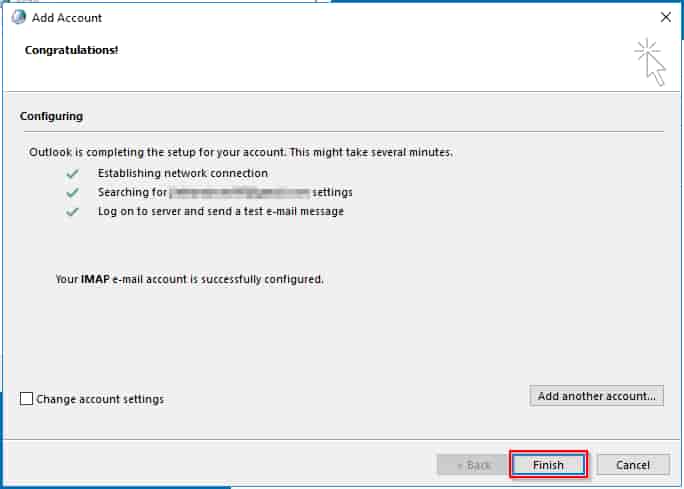684x489 pixels.
Task: Click the Add Account globe icon in title bar
Action: pos(18,17)
